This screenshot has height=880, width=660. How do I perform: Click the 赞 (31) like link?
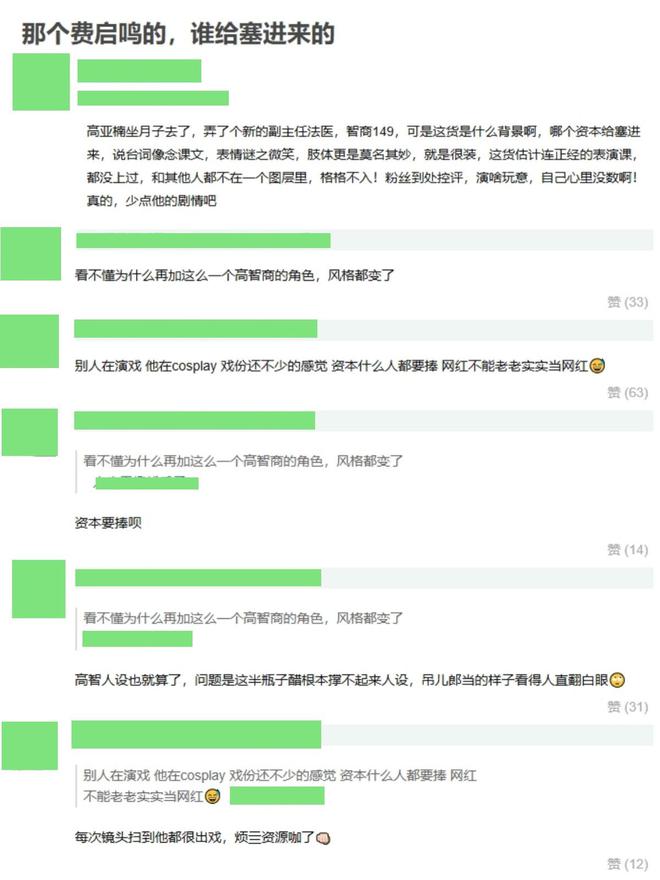(x=627, y=707)
